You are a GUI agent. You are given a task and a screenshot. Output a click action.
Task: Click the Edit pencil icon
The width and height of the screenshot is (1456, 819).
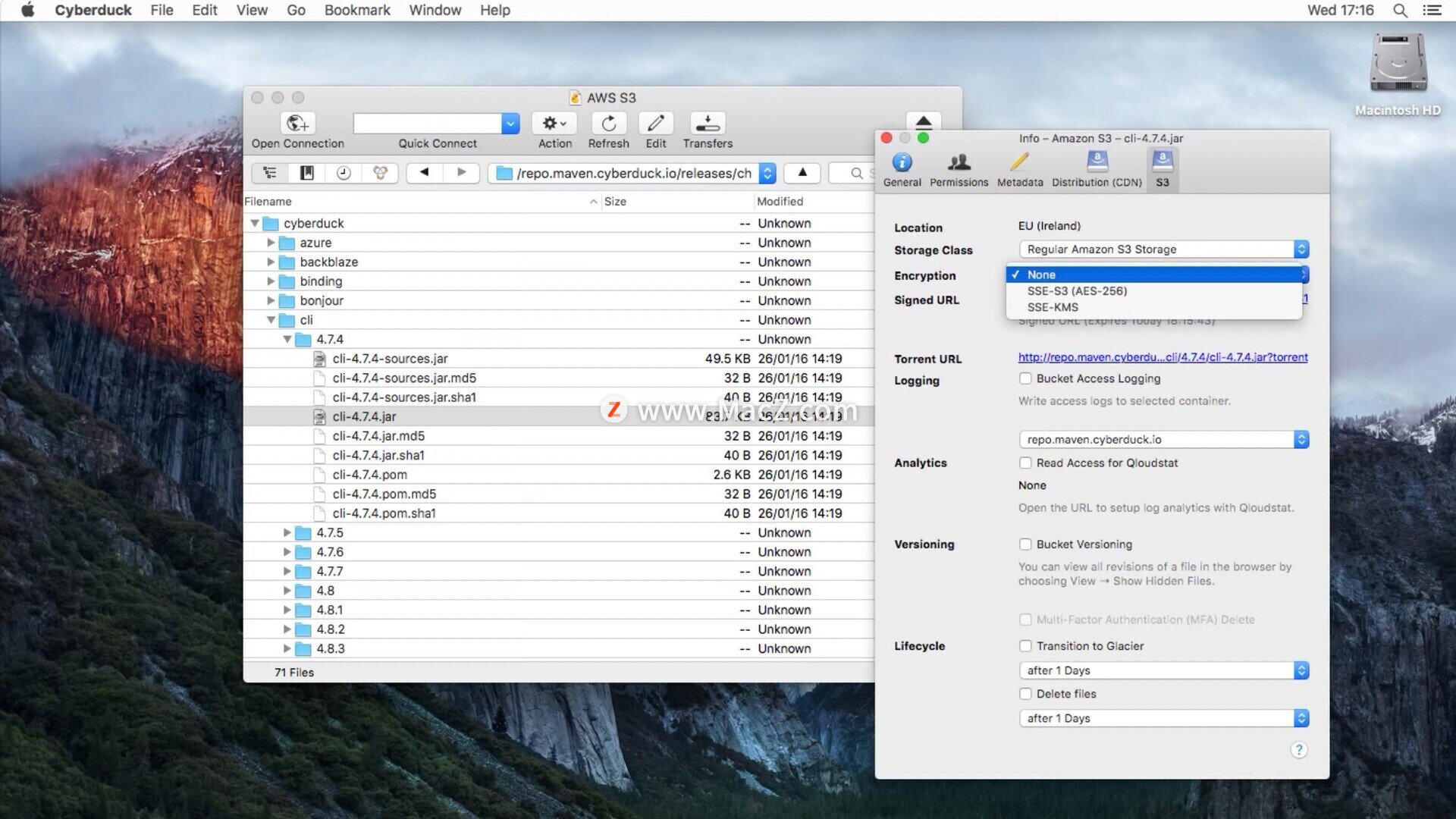coord(656,123)
